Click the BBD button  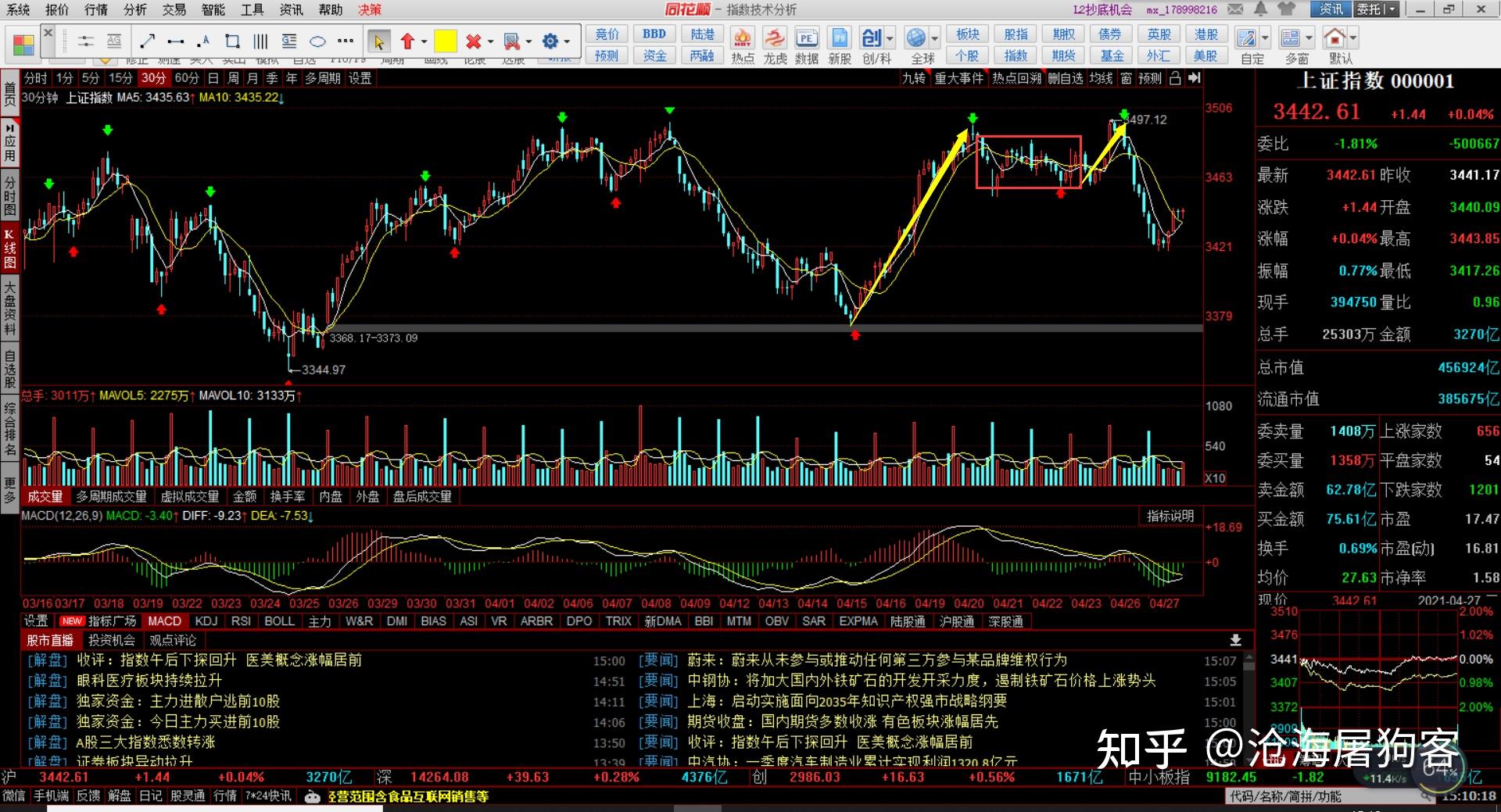(x=654, y=34)
